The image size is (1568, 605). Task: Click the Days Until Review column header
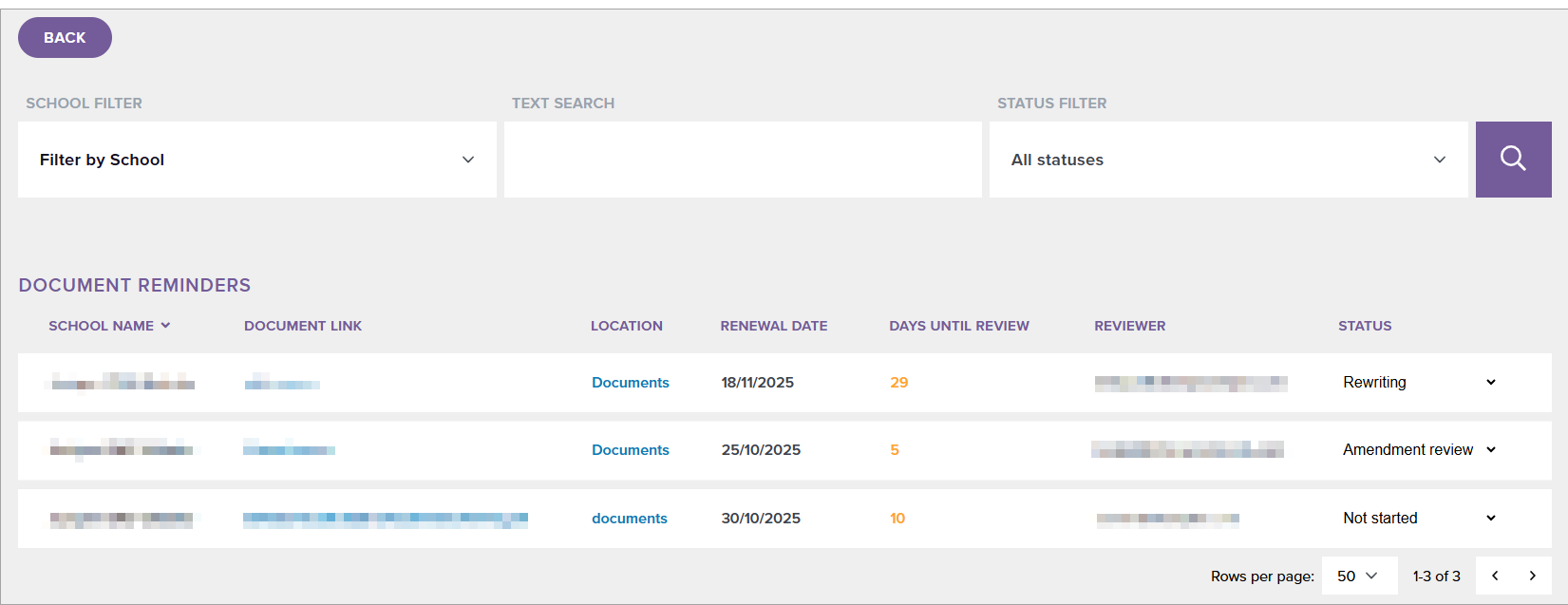click(x=958, y=326)
